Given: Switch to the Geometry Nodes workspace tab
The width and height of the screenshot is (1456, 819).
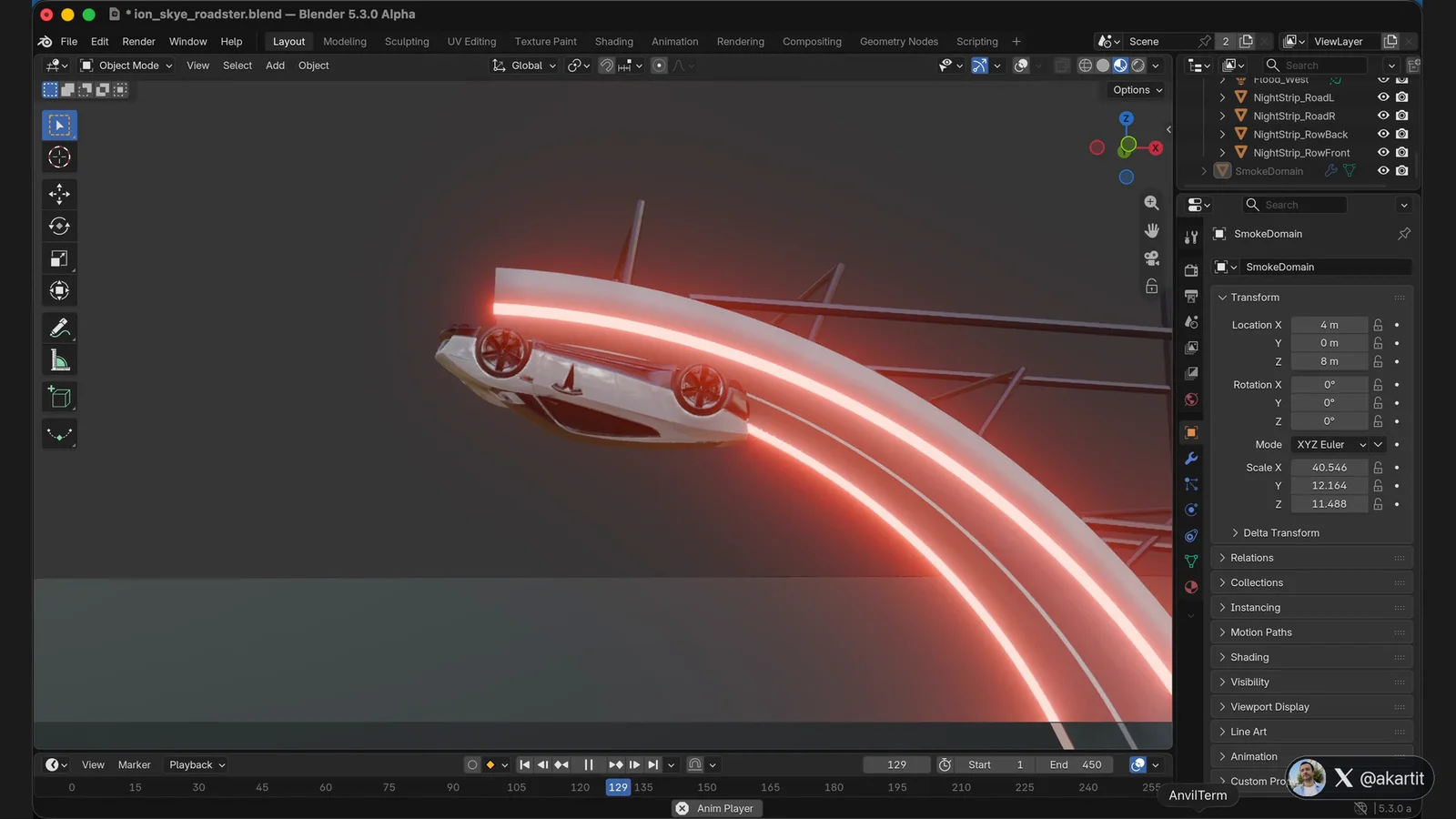Looking at the screenshot, I should [899, 42].
